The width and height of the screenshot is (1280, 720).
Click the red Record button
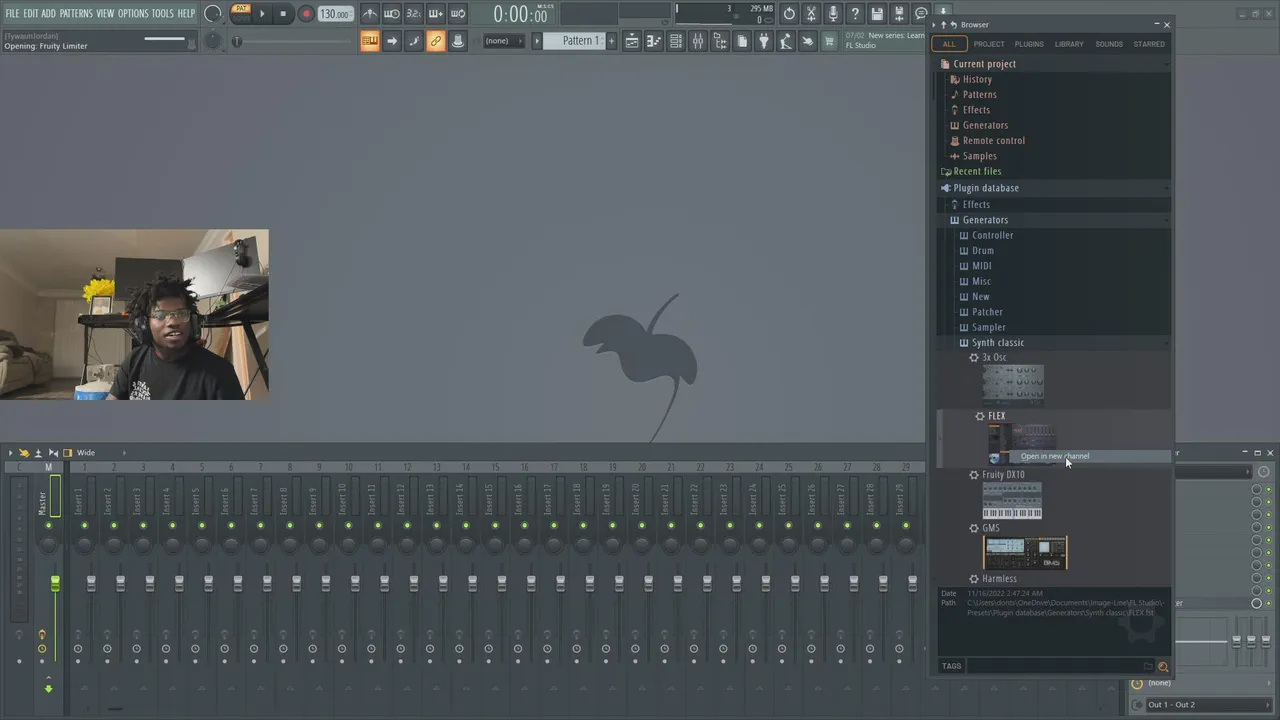click(306, 14)
